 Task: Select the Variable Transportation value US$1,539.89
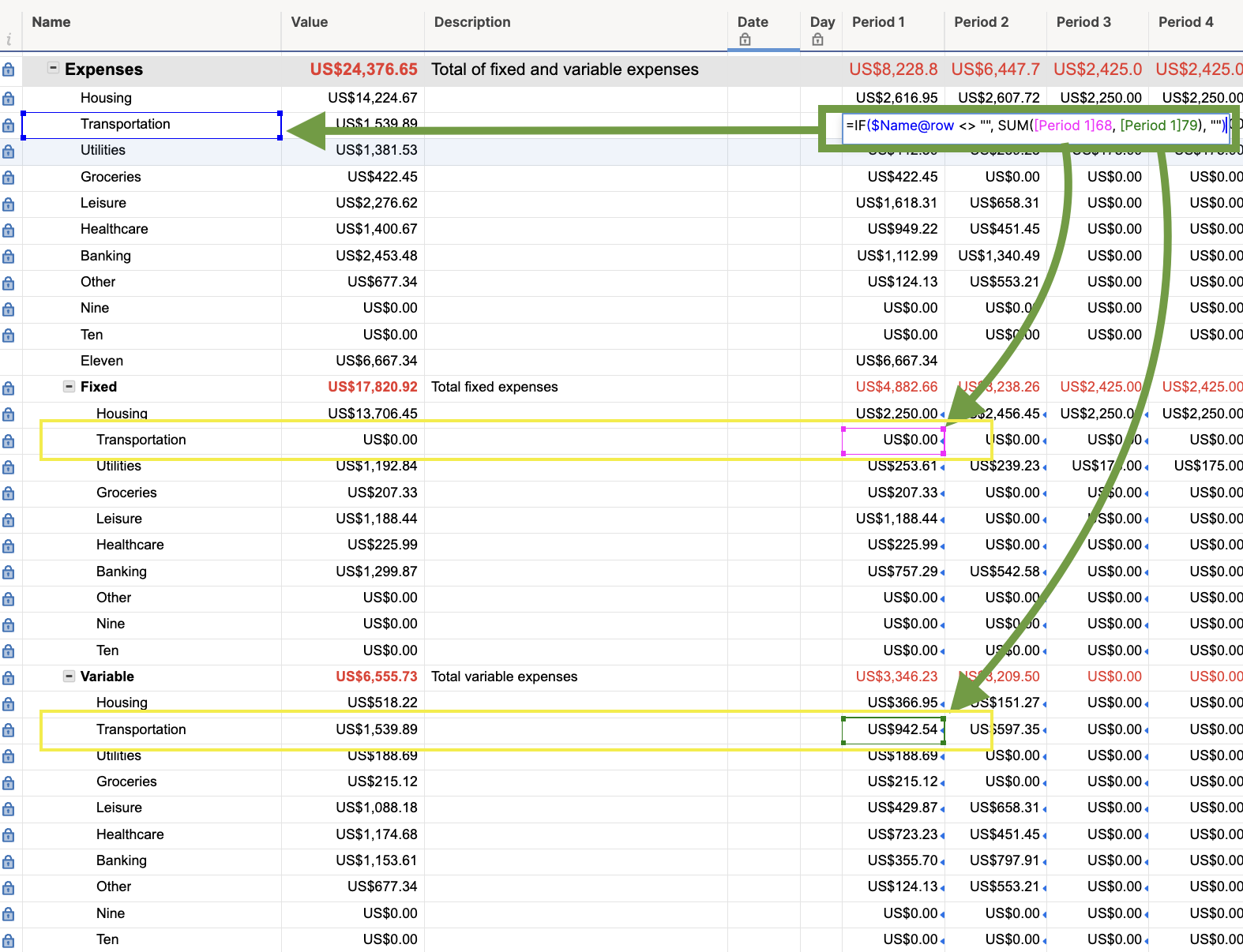pos(353,729)
